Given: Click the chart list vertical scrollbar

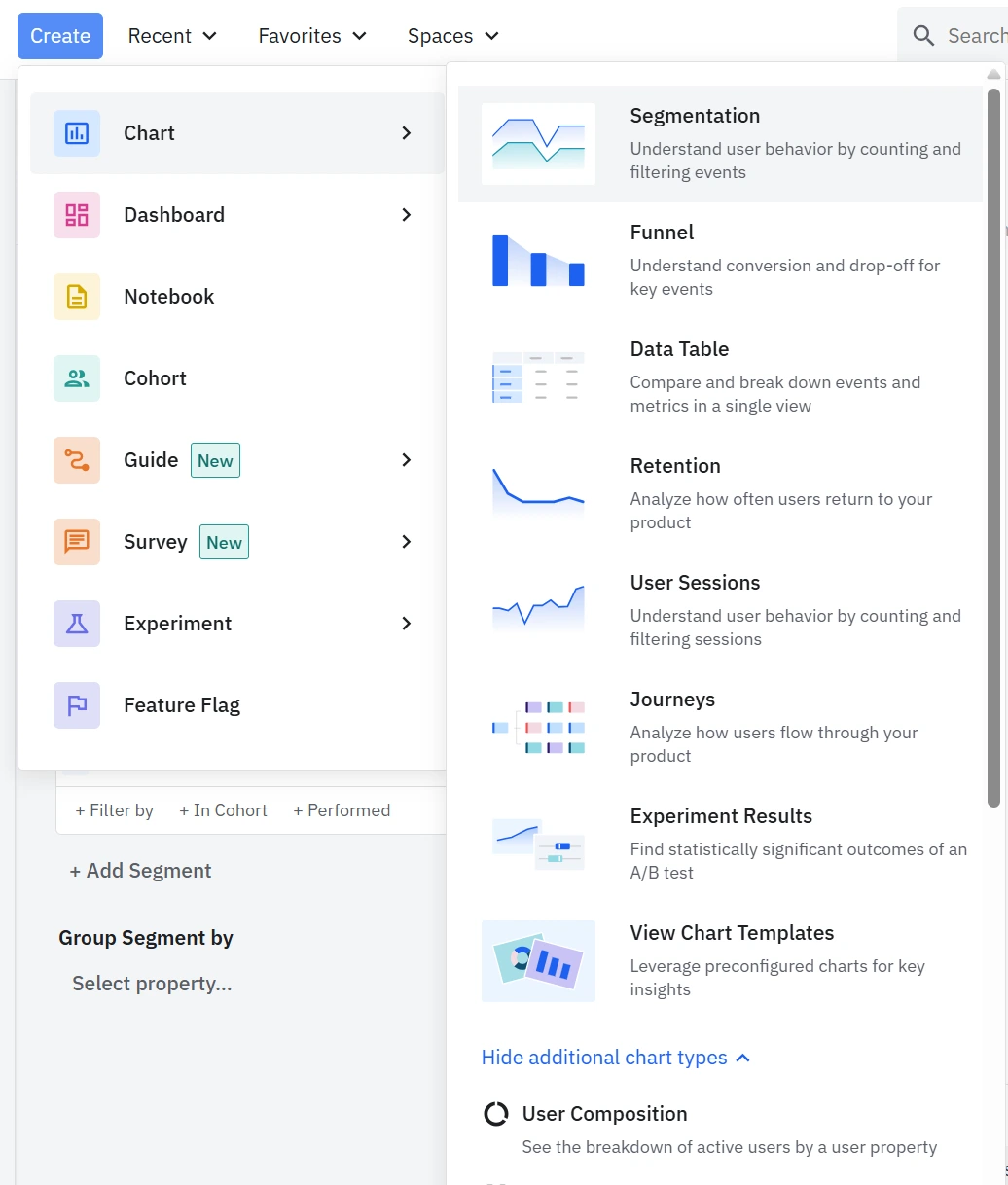Looking at the screenshot, I should (x=993, y=448).
